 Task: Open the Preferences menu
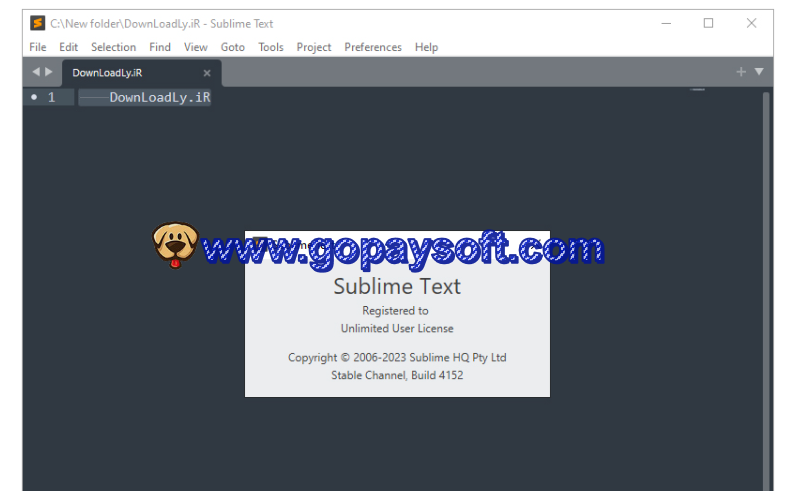(x=373, y=47)
